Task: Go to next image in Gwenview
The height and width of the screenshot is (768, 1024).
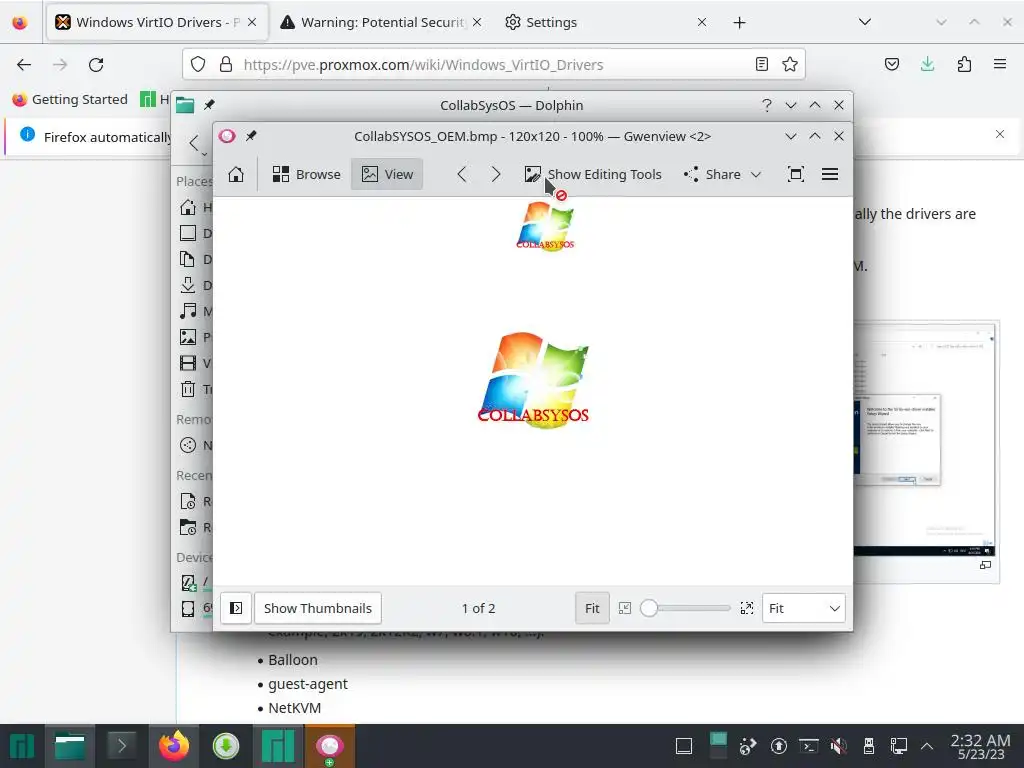Action: point(496,174)
